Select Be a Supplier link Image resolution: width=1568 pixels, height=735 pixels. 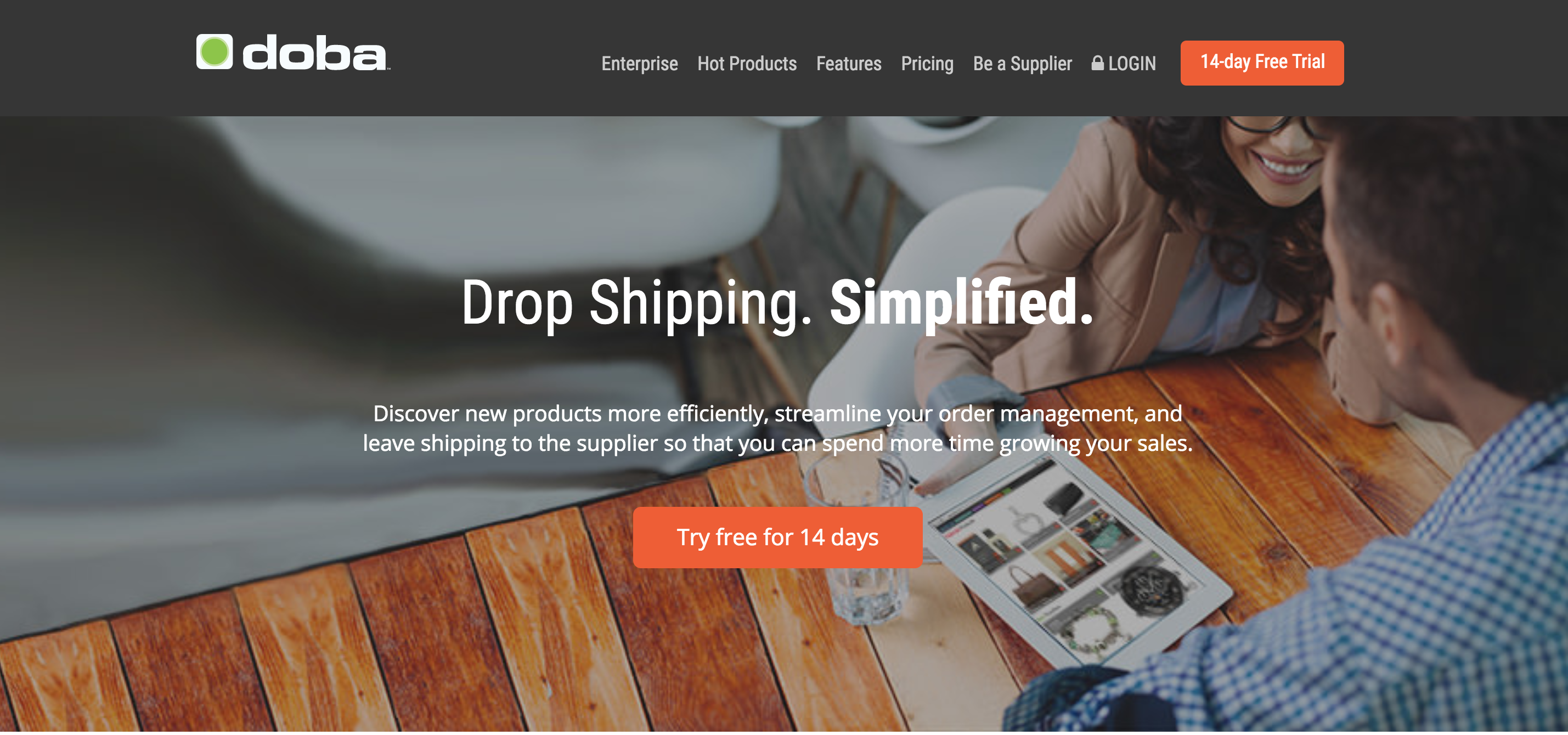click(1022, 63)
